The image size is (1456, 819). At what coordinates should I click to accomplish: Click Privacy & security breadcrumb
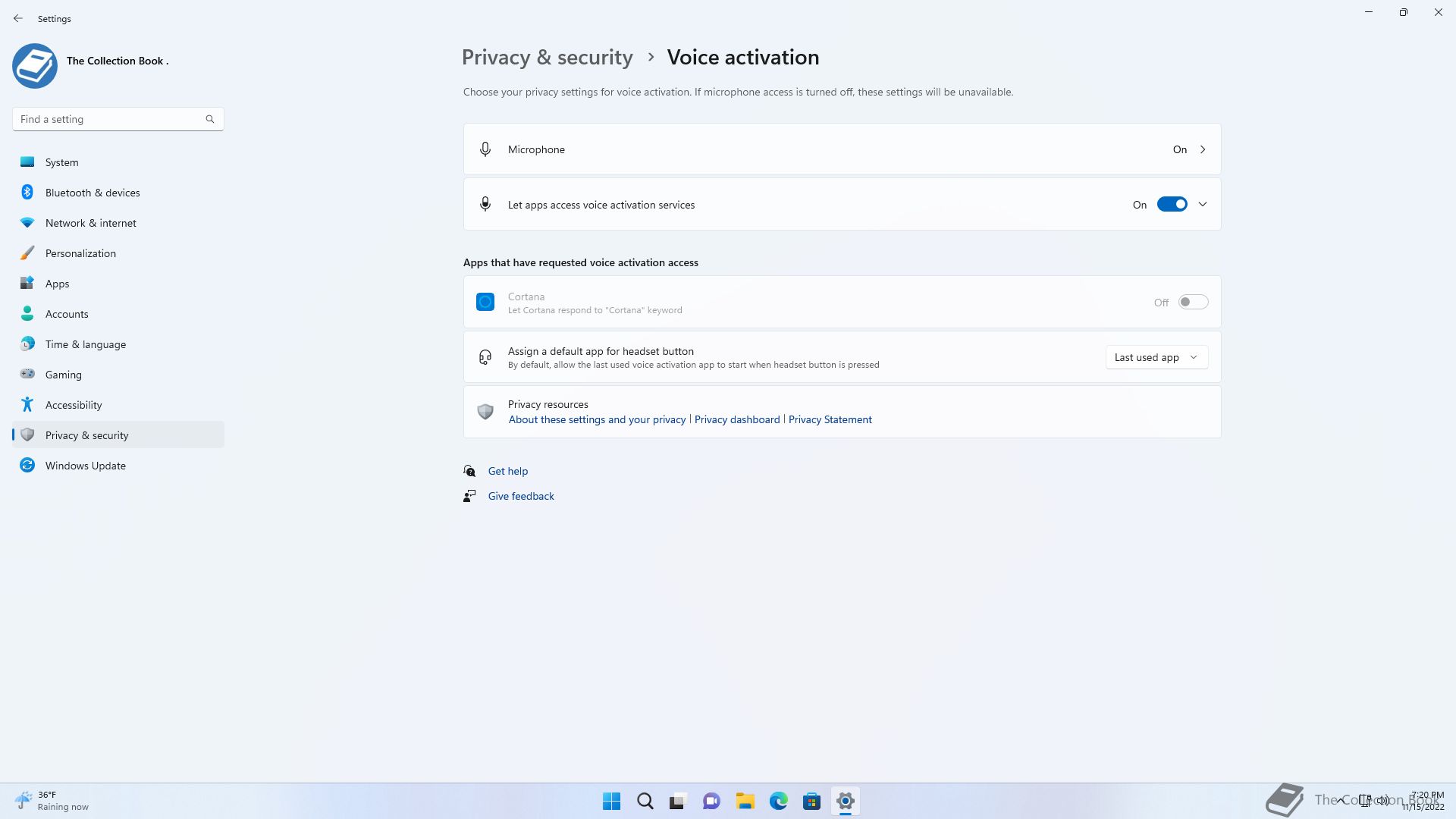pos(547,58)
